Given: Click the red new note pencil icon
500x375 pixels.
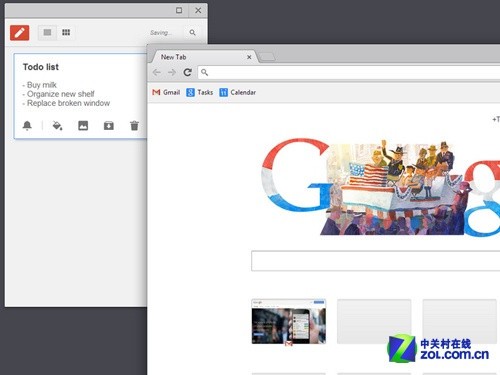Looking at the screenshot, I should tap(19, 33).
